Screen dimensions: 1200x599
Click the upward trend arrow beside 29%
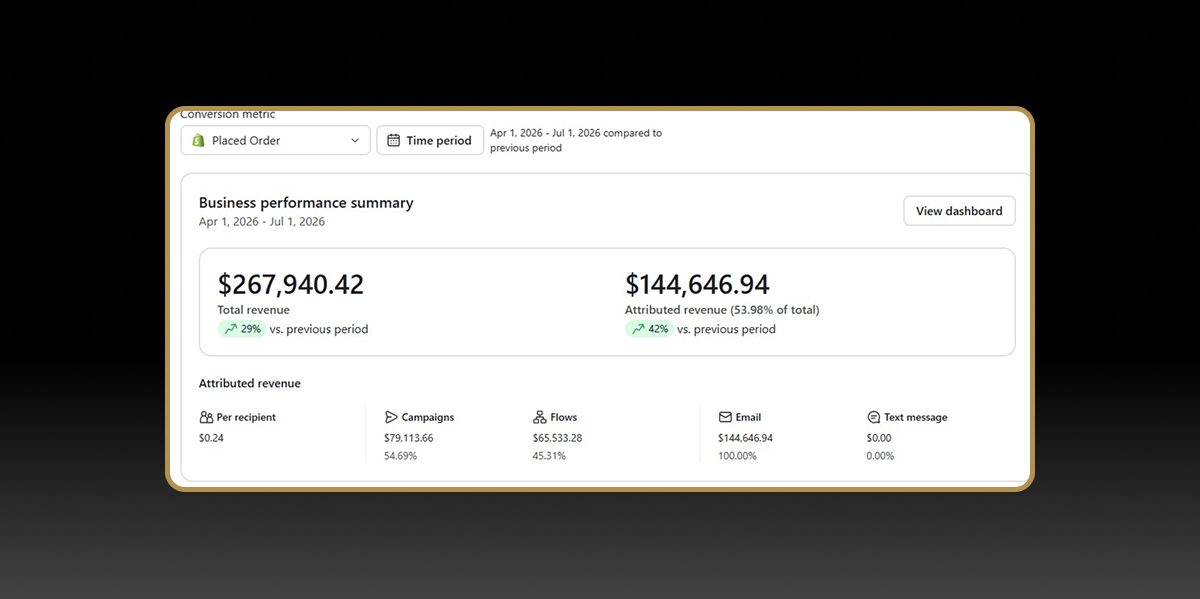coord(230,329)
